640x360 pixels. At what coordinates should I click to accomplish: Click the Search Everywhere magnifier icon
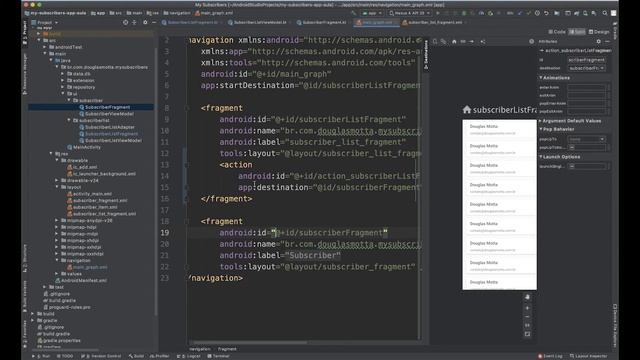[x=604, y=13]
